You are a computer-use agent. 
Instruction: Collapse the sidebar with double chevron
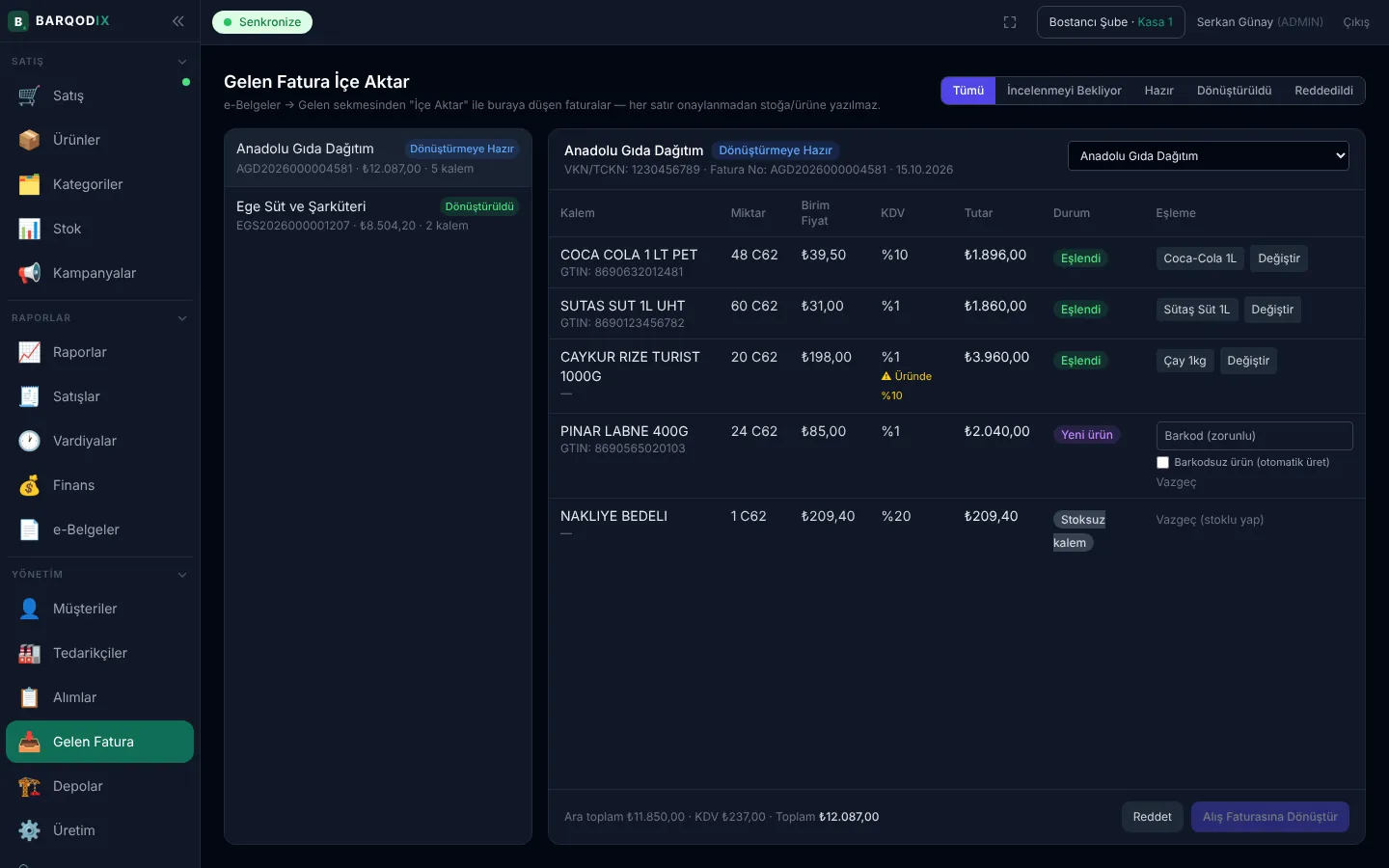177,21
